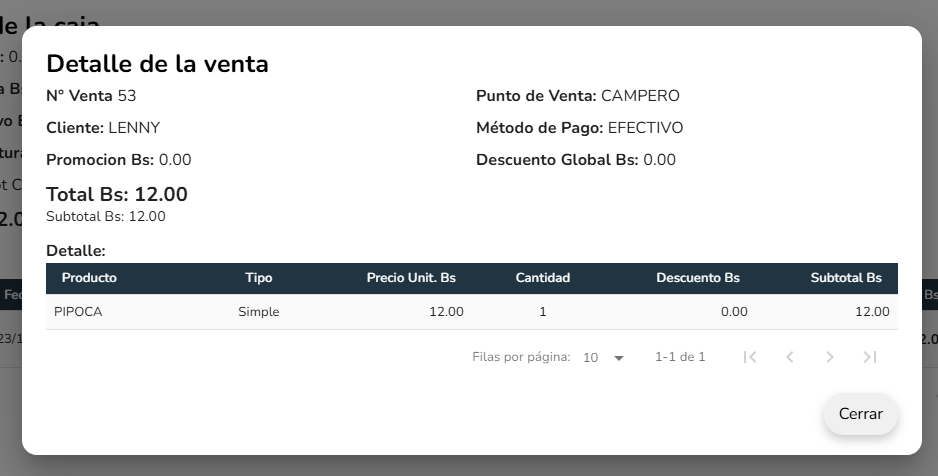Open the Filas por página dropdown

tap(604, 357)
